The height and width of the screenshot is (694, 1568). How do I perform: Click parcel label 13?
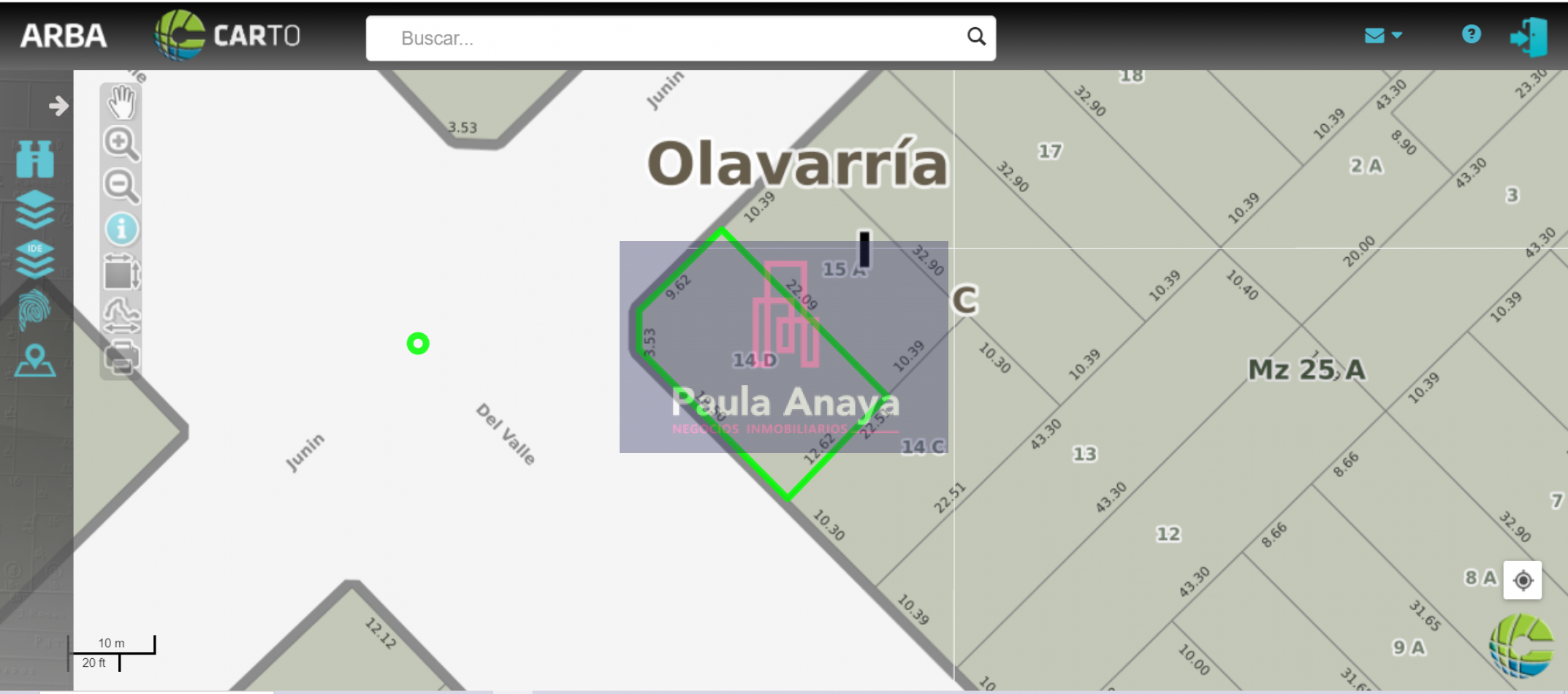(x=1085, y=454)
